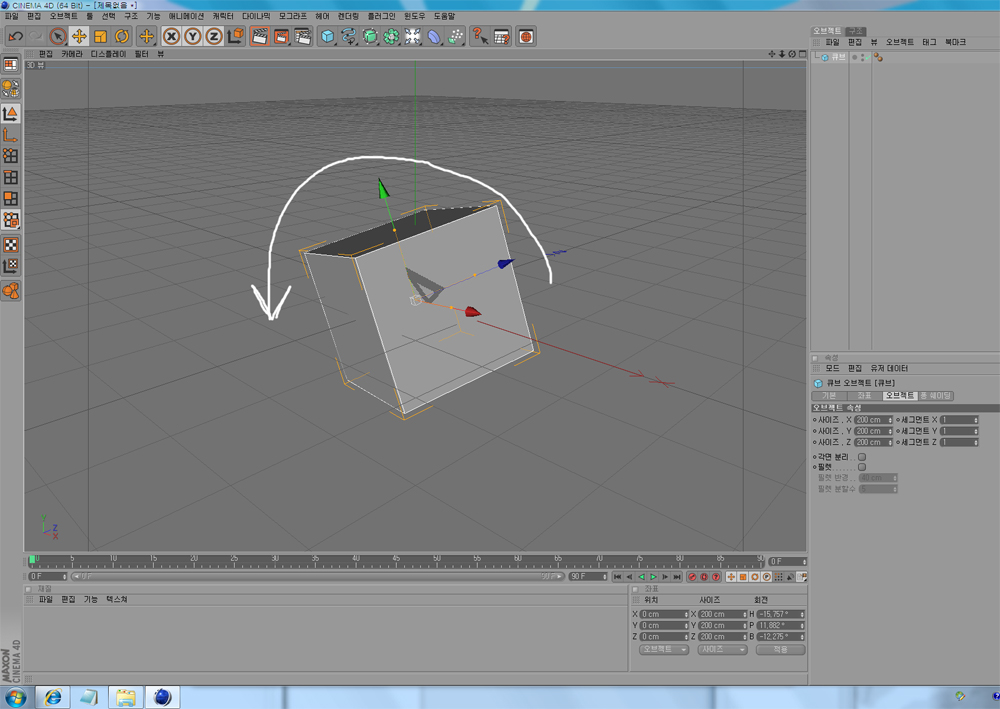Viewport: 1000px width, 709px height.
Task: Toggle X axis lock
Action: (171, 36)
